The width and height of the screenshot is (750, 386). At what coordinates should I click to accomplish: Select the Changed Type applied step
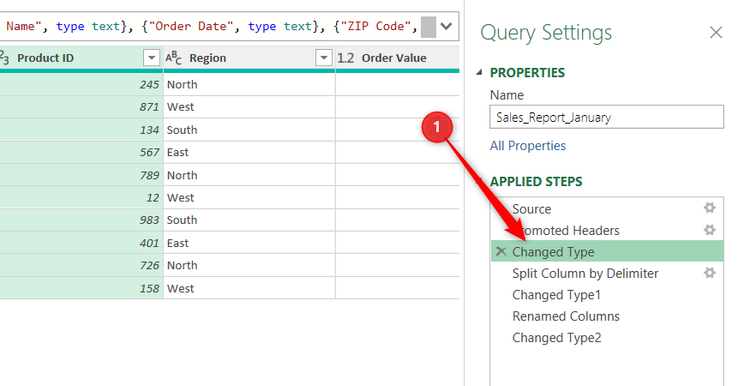pyautogui.click(x=607, y=252)
